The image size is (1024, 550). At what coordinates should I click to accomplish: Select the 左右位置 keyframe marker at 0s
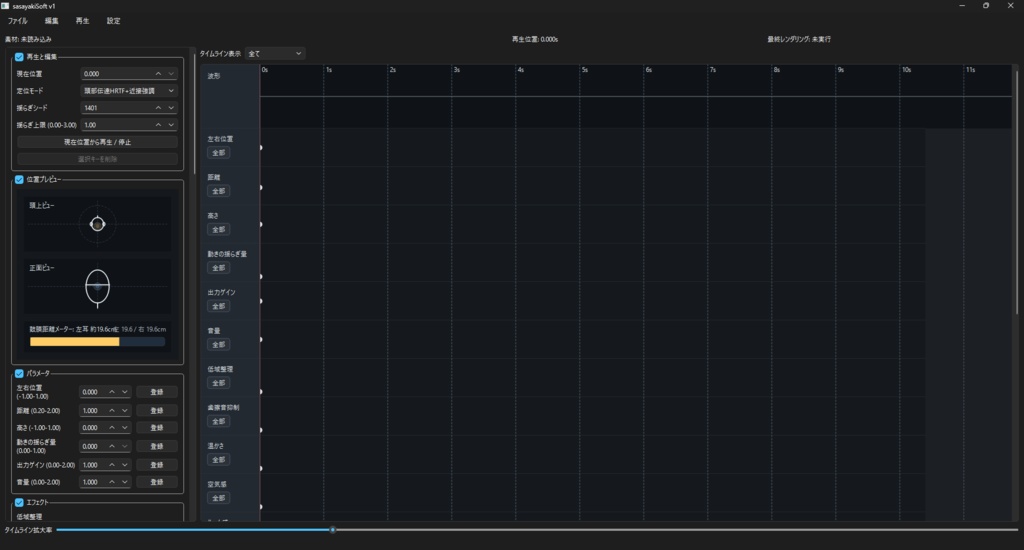pos(261,148)
